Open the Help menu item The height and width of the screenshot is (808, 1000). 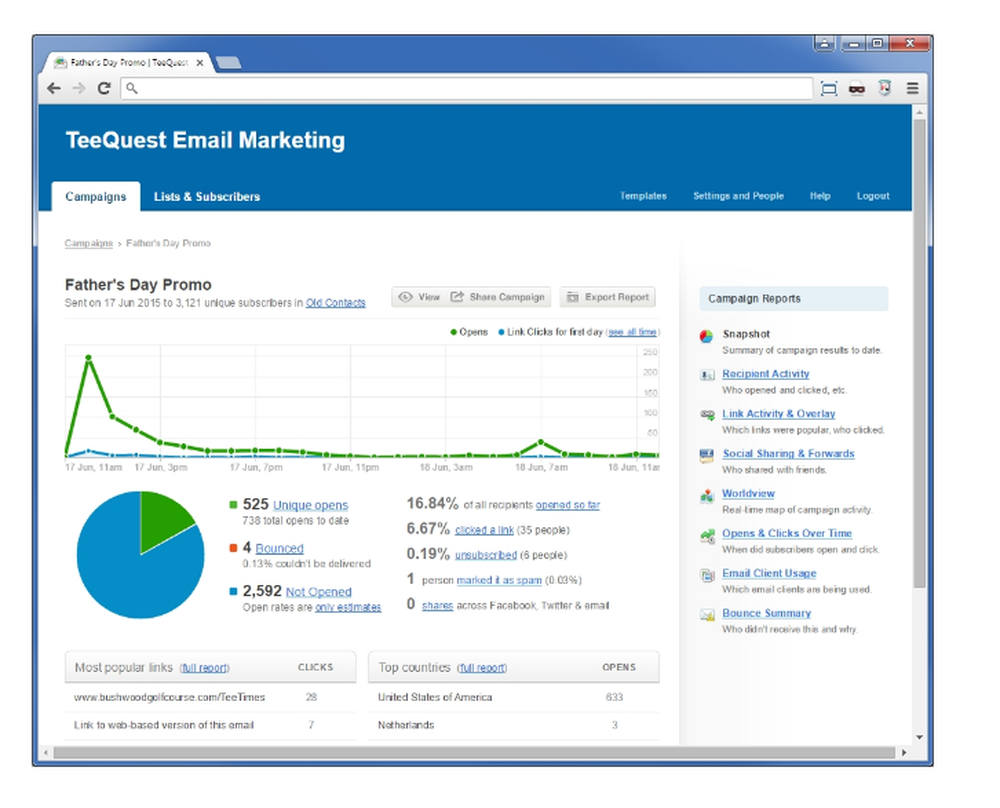pos(820,196)
